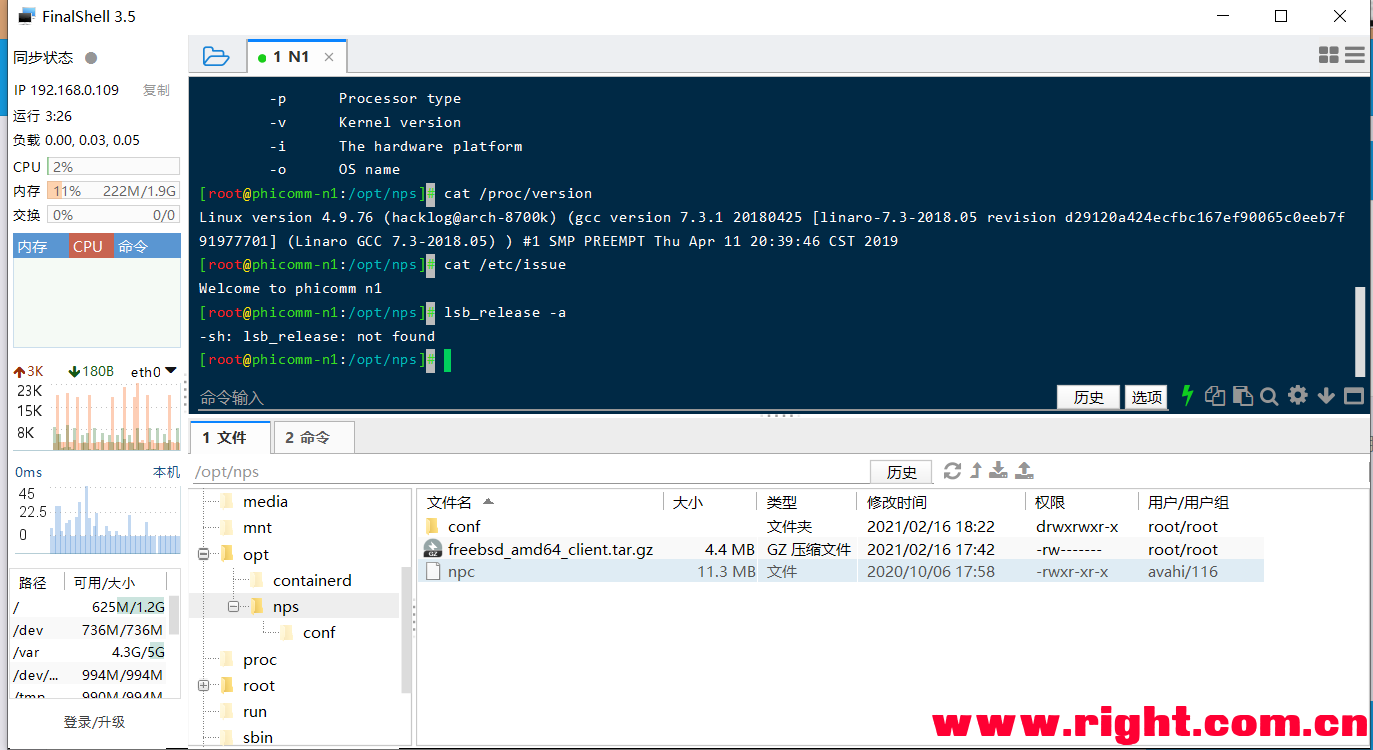Viewport: 1373px width, 750px height.
Task: Click the down arrow icon in the terminal toolbar
Action: 1326,396
